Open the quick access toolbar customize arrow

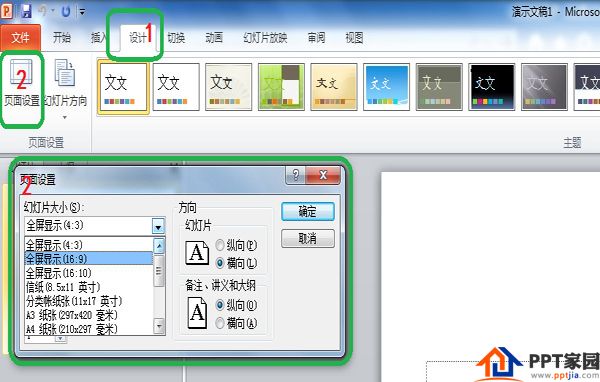pyautogui.click(x=82, y=12)
